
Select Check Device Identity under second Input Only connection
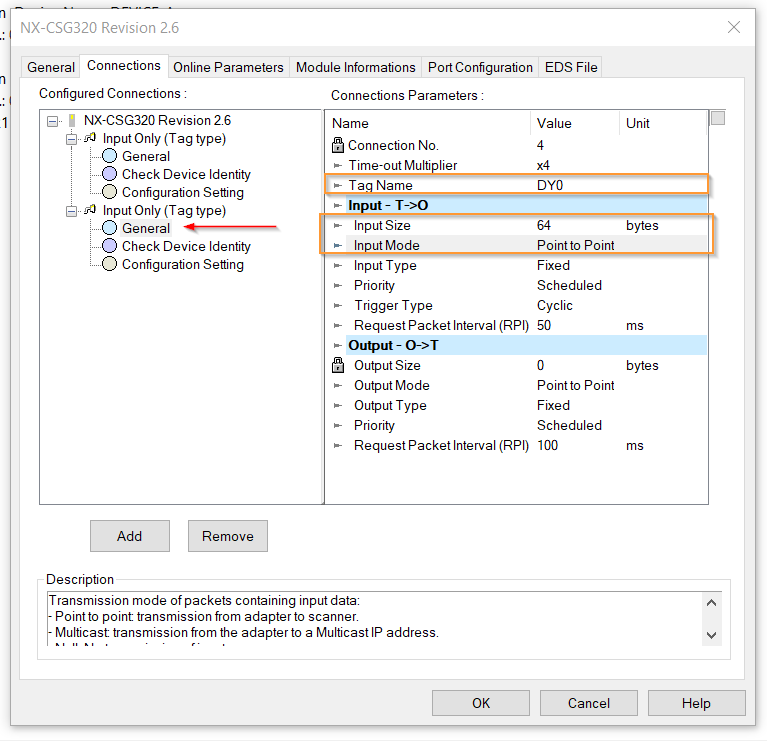[x=186, y=247]
